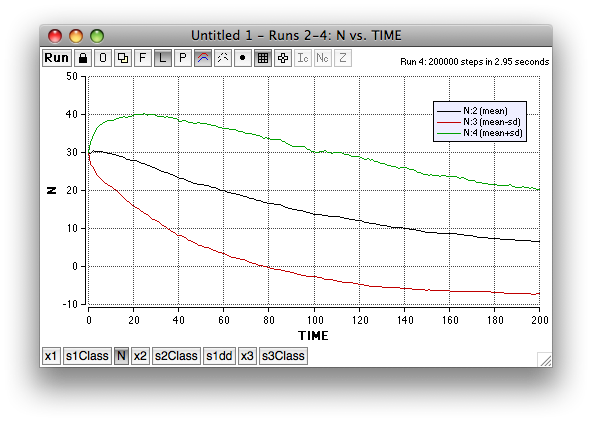The height and width of the screenshot is (422, 592).
Task: Click the dashed lines plot icon
Action: [x=223, y=58]
